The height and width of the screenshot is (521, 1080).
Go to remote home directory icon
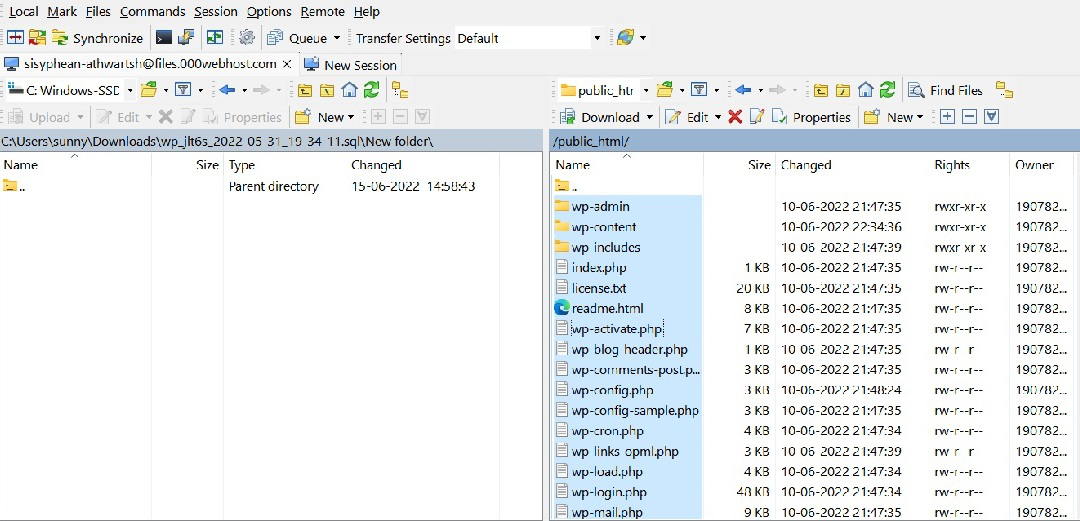click(x=866, y=90)
